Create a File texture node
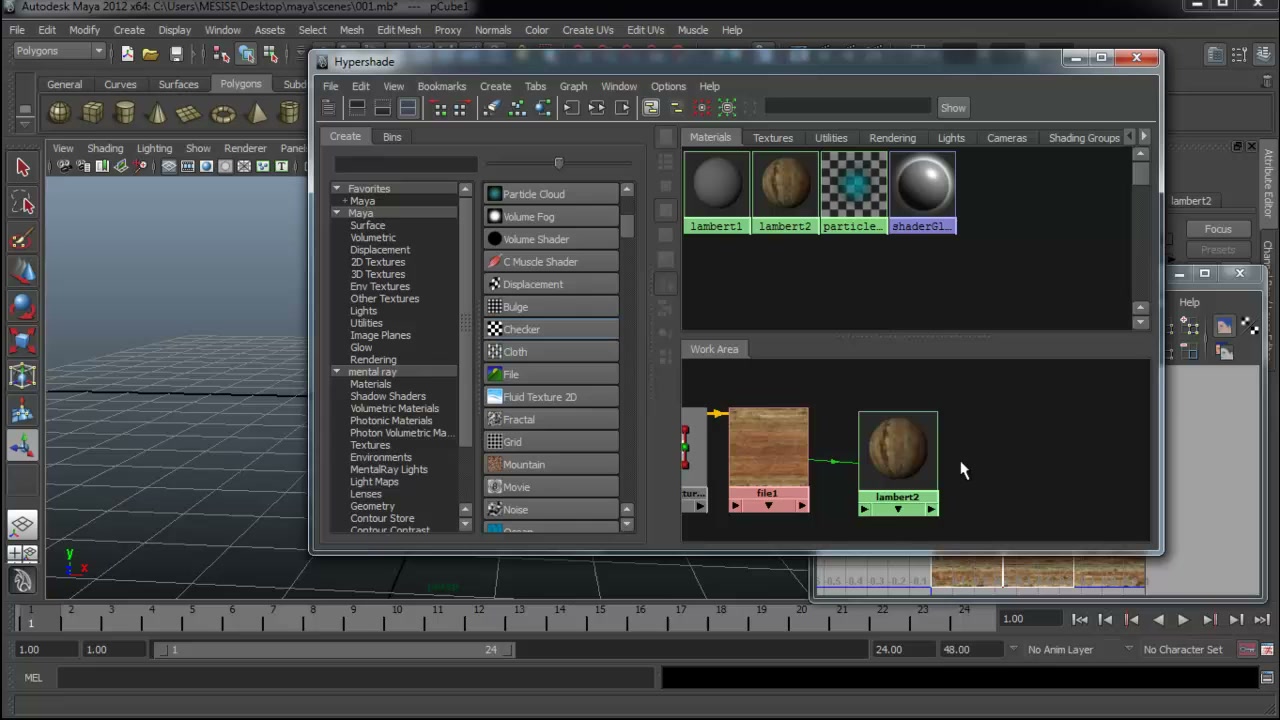 pos(551,374)
